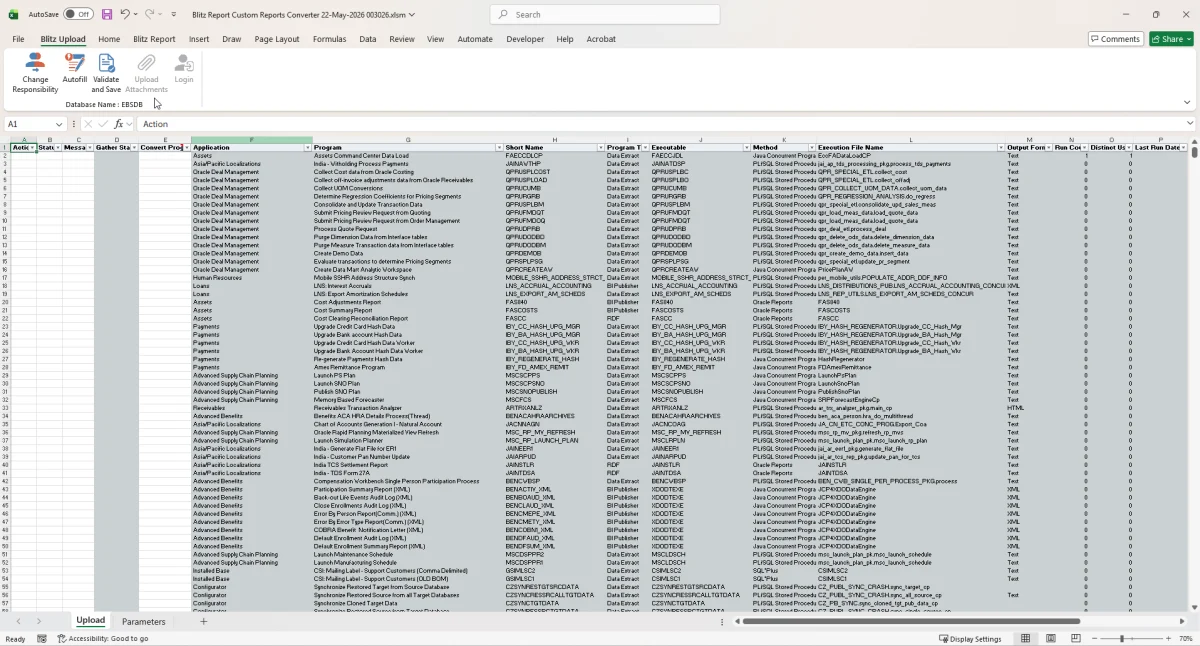Open the Comments pane button
The image size is (1200, 646).
[x=1115, y=39]
